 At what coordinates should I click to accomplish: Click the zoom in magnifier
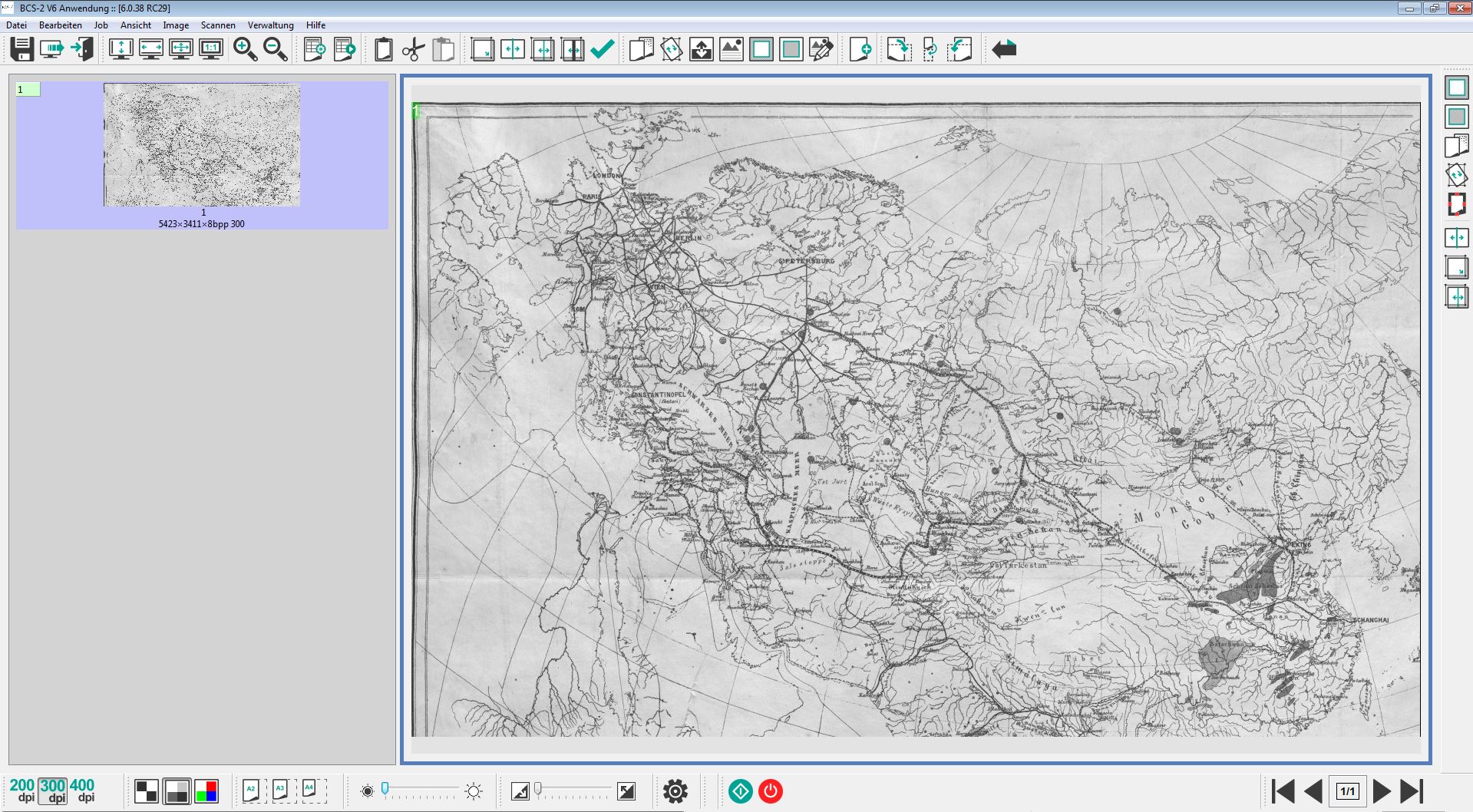click(x=245, y=49)
